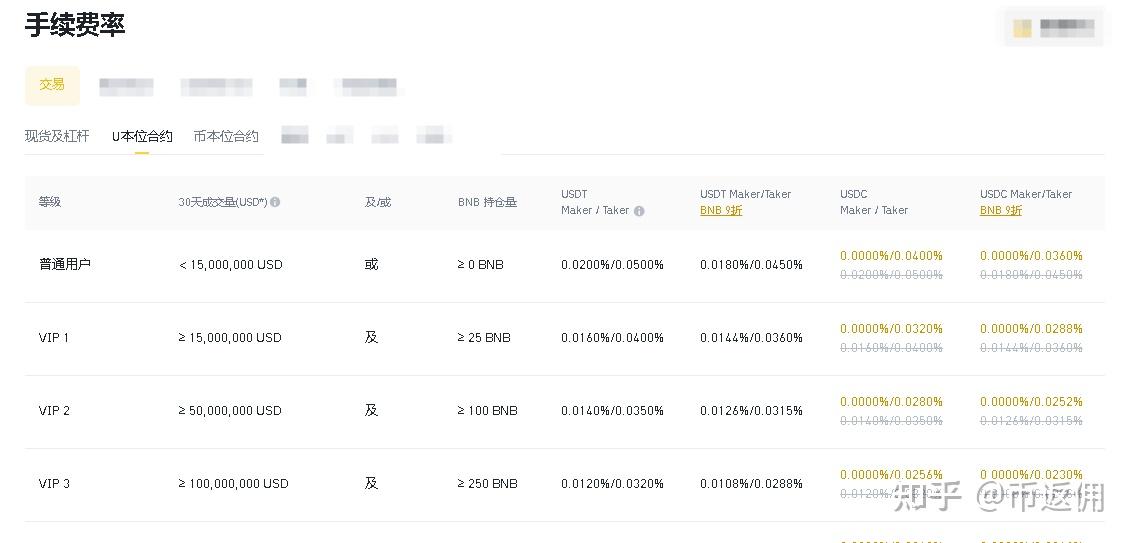Open BNB 9折 link under USDT Maker/Taker
Viewport: 1133px width, 543px height.
coord(720,211)
